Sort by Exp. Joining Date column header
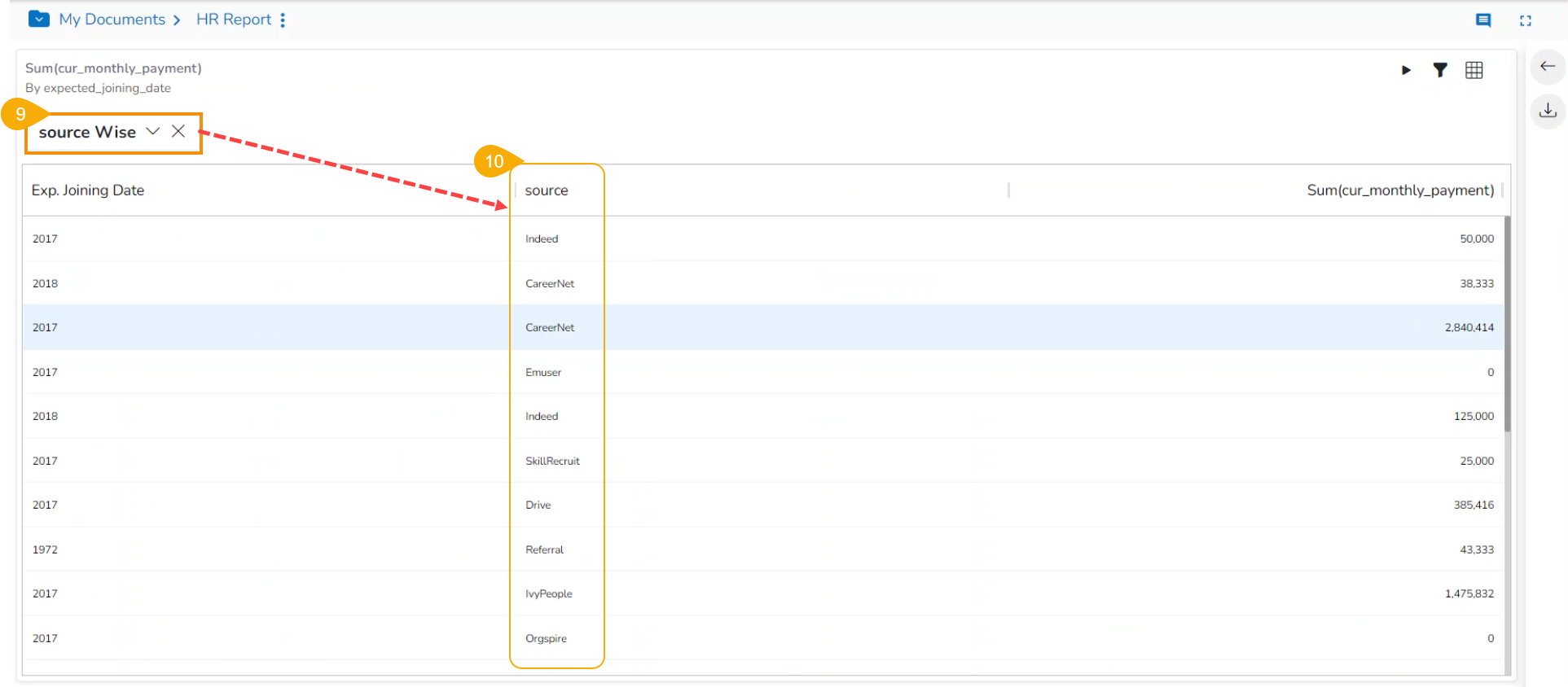 tap(88, 190)
